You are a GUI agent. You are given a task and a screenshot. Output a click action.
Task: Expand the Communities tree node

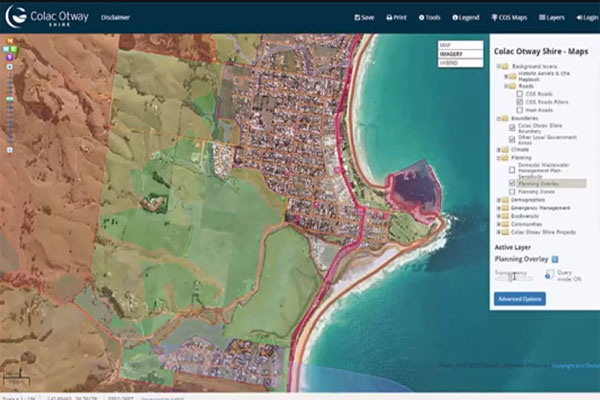pos(499,224)
